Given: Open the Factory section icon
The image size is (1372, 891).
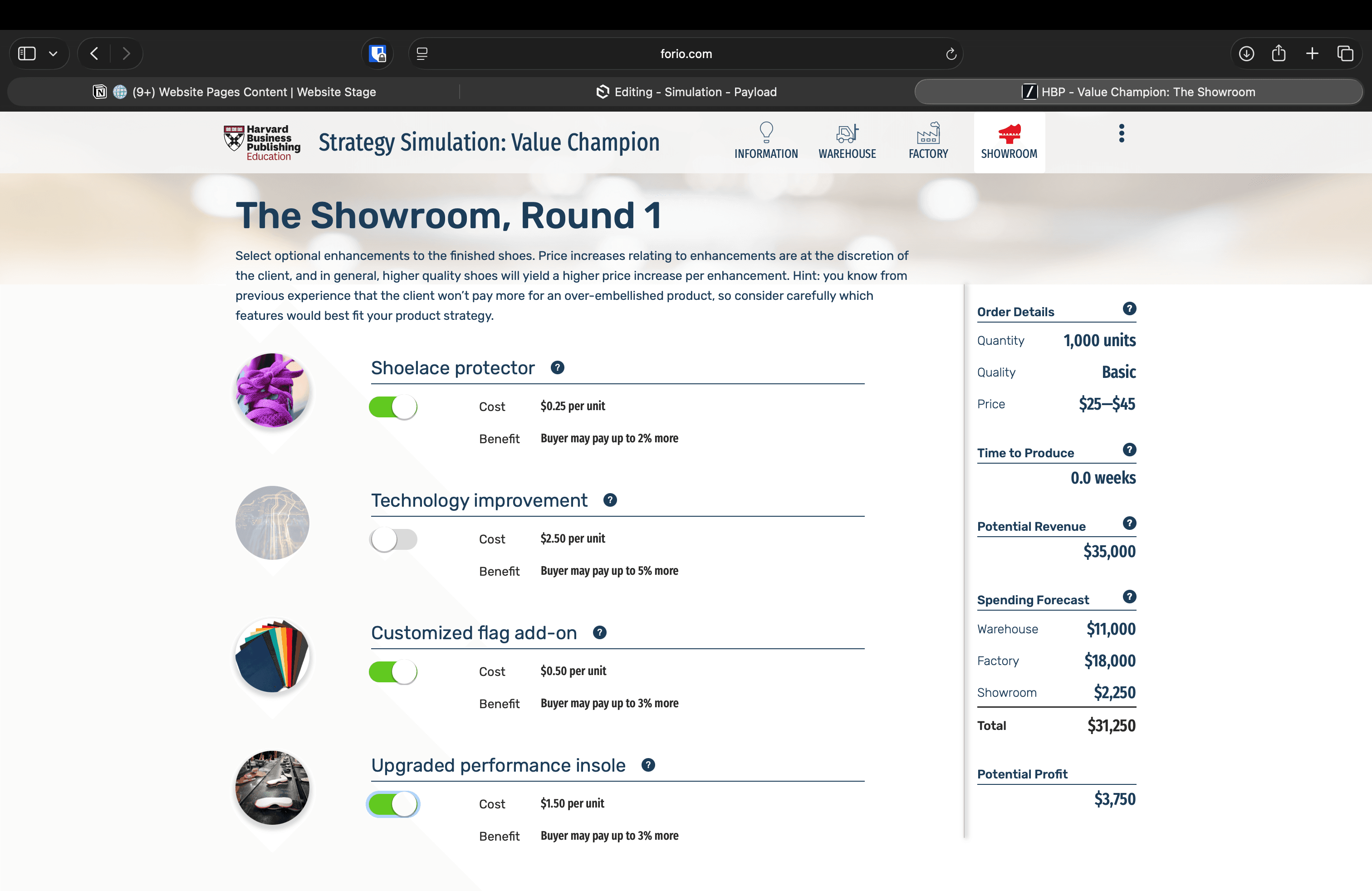Looking at the screenshot, I should click(x=927, y=133).
